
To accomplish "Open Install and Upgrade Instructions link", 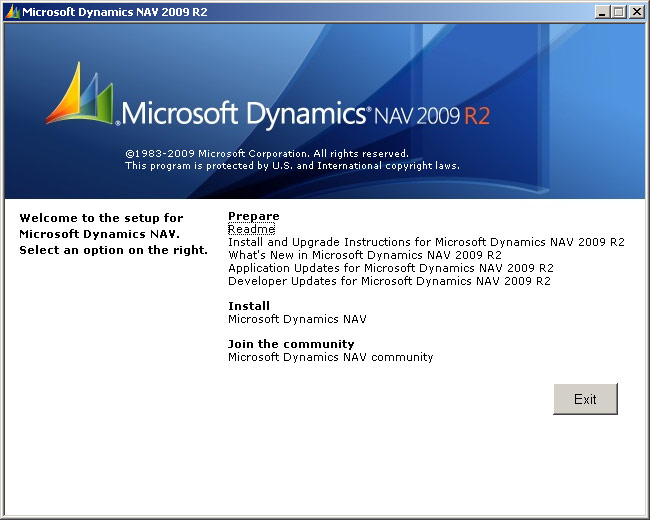I will click(426, 242).
